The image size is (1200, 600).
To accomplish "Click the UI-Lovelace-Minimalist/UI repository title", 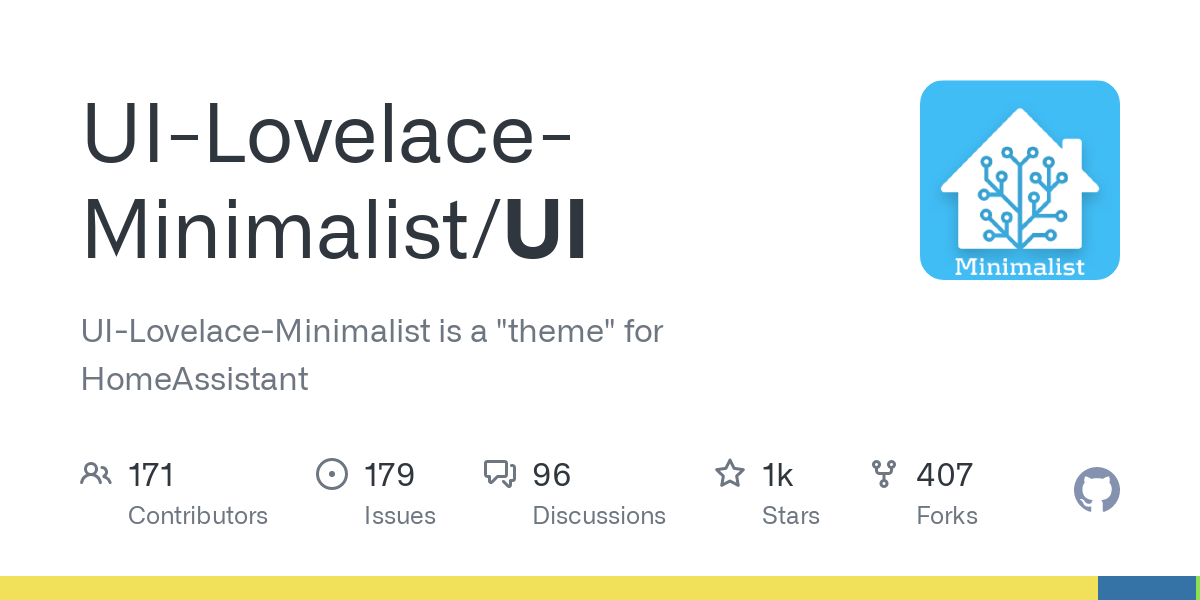I will 336,183.
